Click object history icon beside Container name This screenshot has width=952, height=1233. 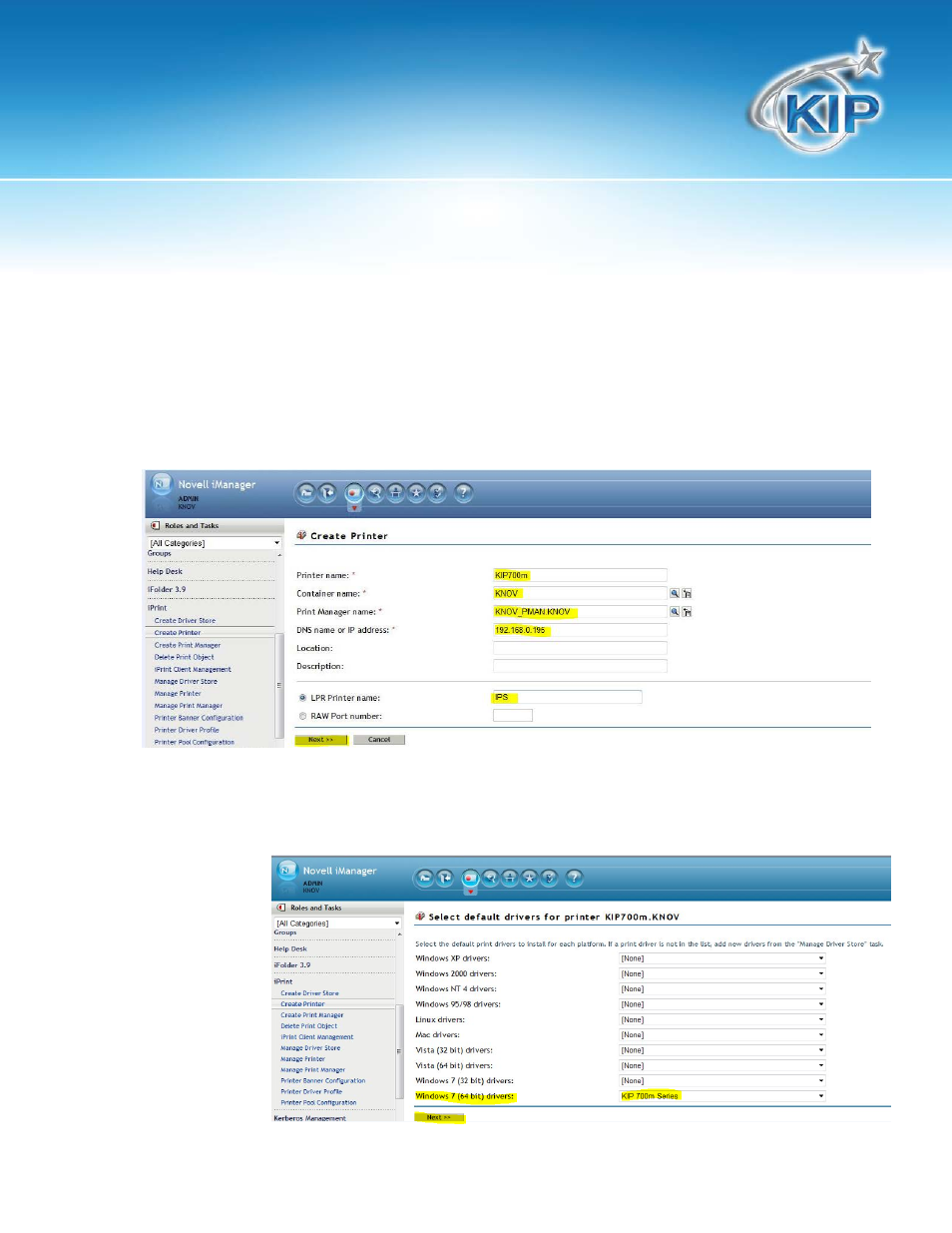point(687,593)
